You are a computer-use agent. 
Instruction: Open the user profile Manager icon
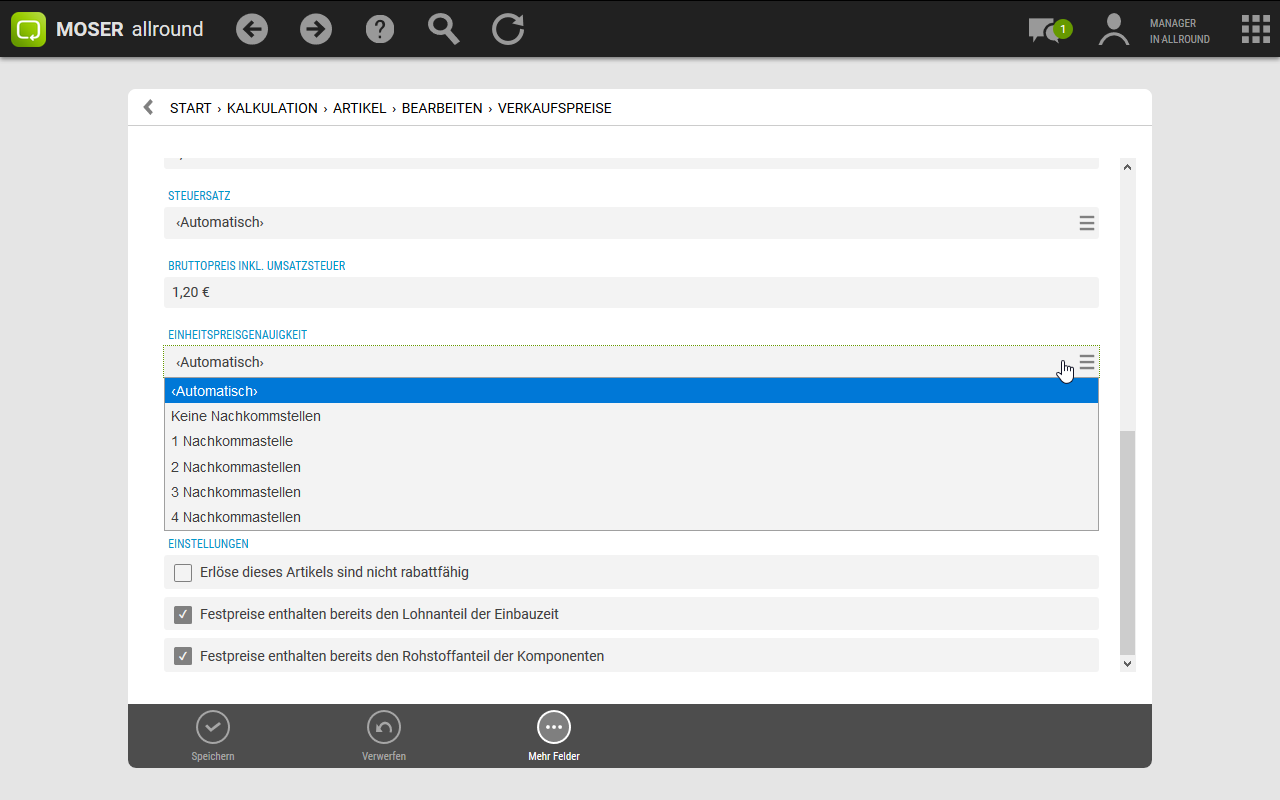(x=1113, y=30)
